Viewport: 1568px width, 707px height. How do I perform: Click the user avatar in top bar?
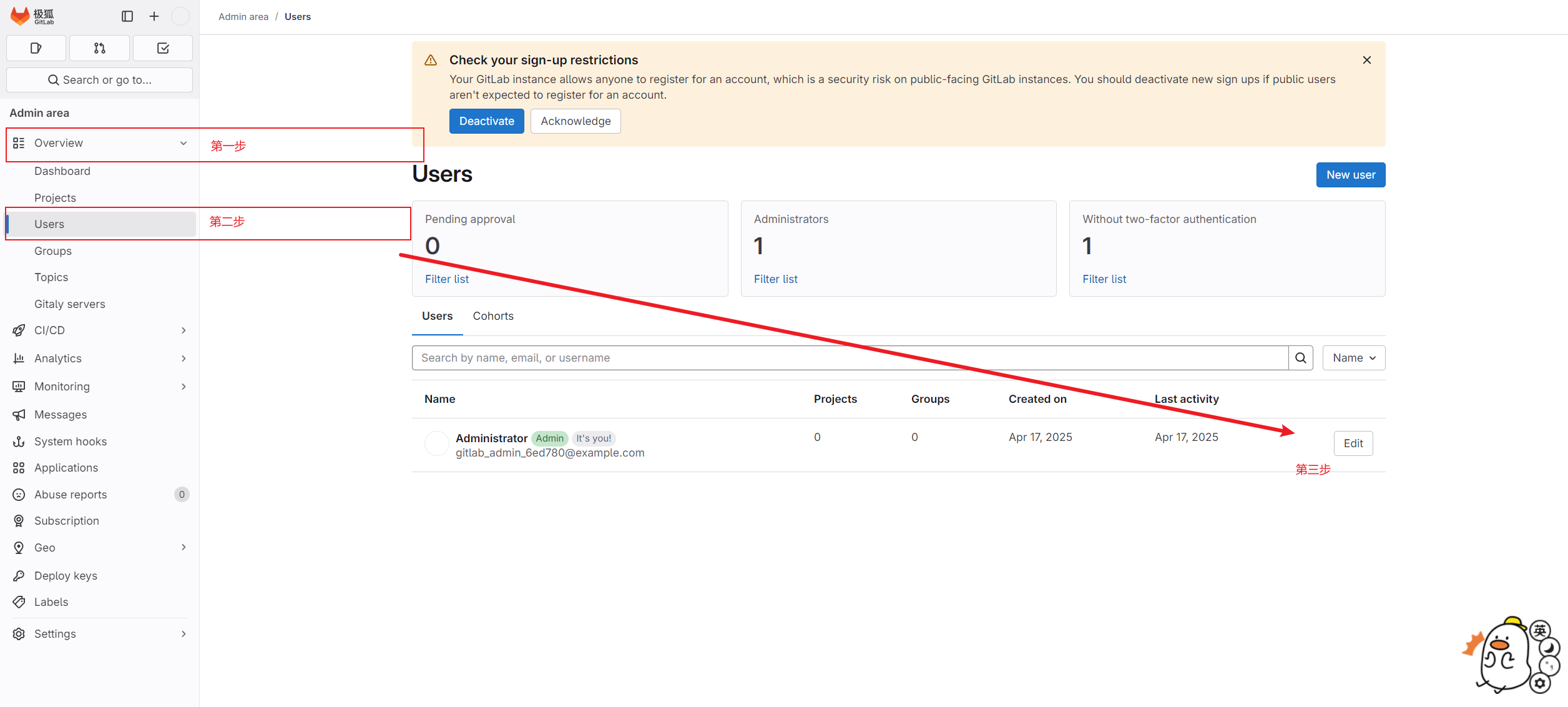tap(180, 16)
